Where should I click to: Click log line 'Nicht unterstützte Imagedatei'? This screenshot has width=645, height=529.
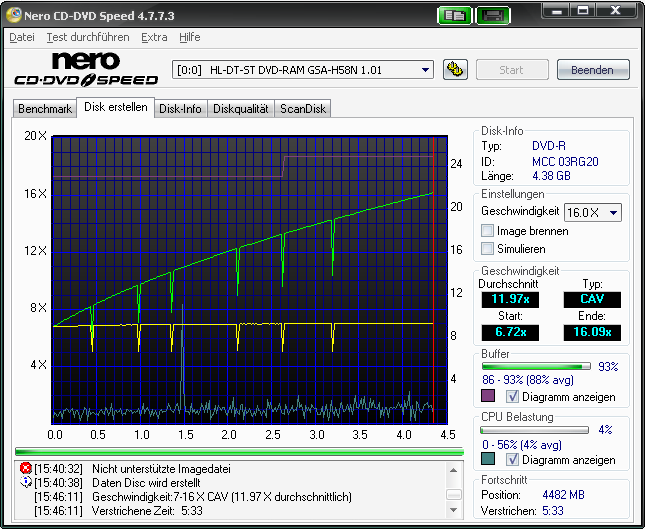pyautogui.click(x=161, y=469)
